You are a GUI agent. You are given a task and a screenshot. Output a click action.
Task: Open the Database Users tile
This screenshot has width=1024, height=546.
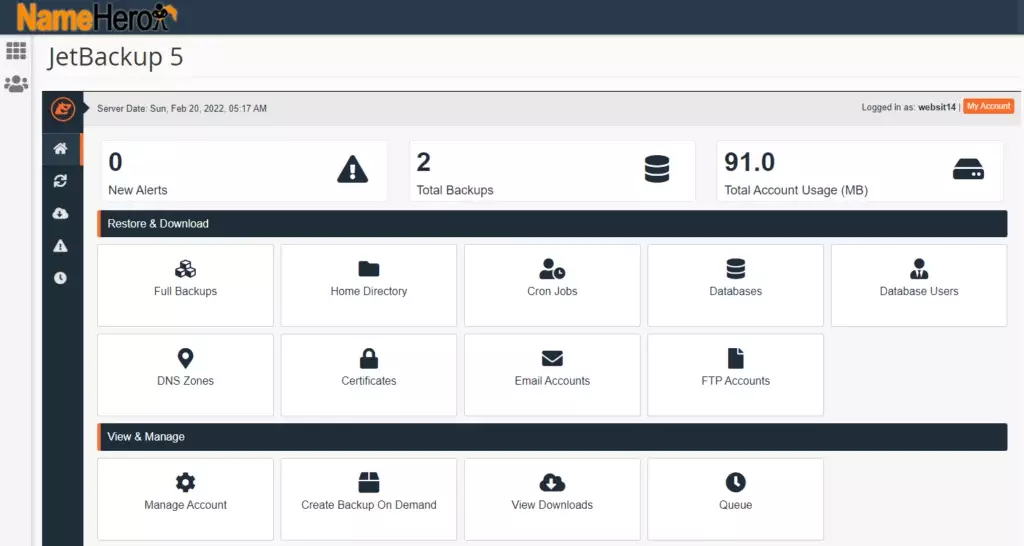[x=918, y=285]
